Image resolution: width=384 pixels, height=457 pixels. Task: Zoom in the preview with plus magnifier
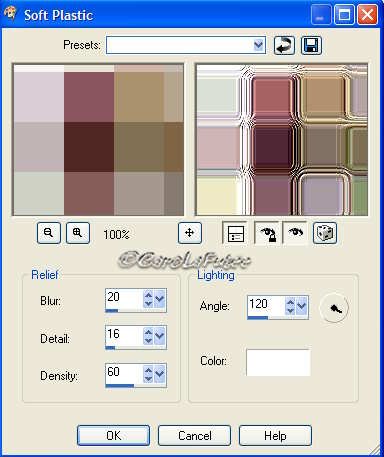[x=78, y=233]
